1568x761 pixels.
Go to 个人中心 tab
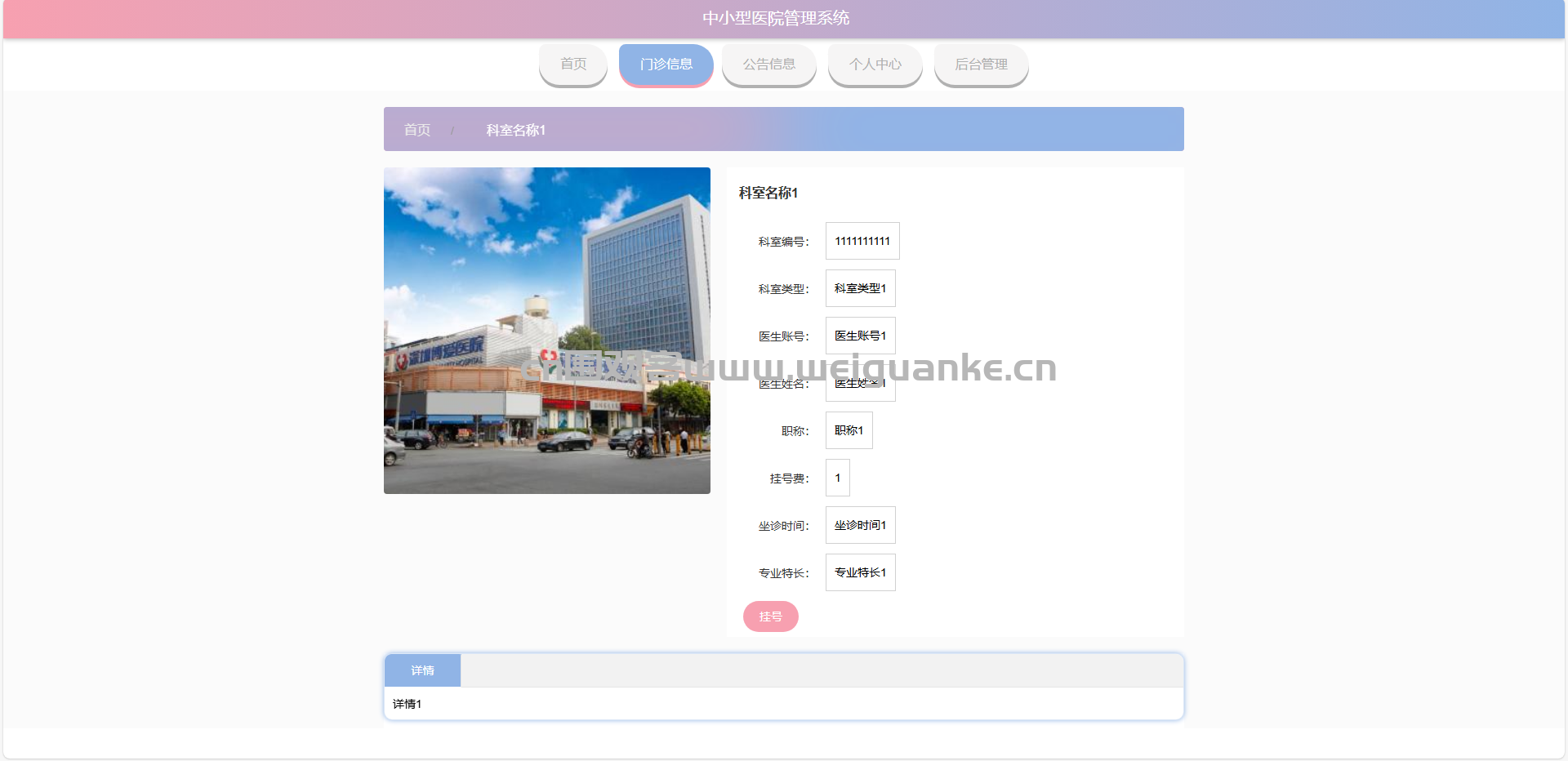click(x=875, y=65)
